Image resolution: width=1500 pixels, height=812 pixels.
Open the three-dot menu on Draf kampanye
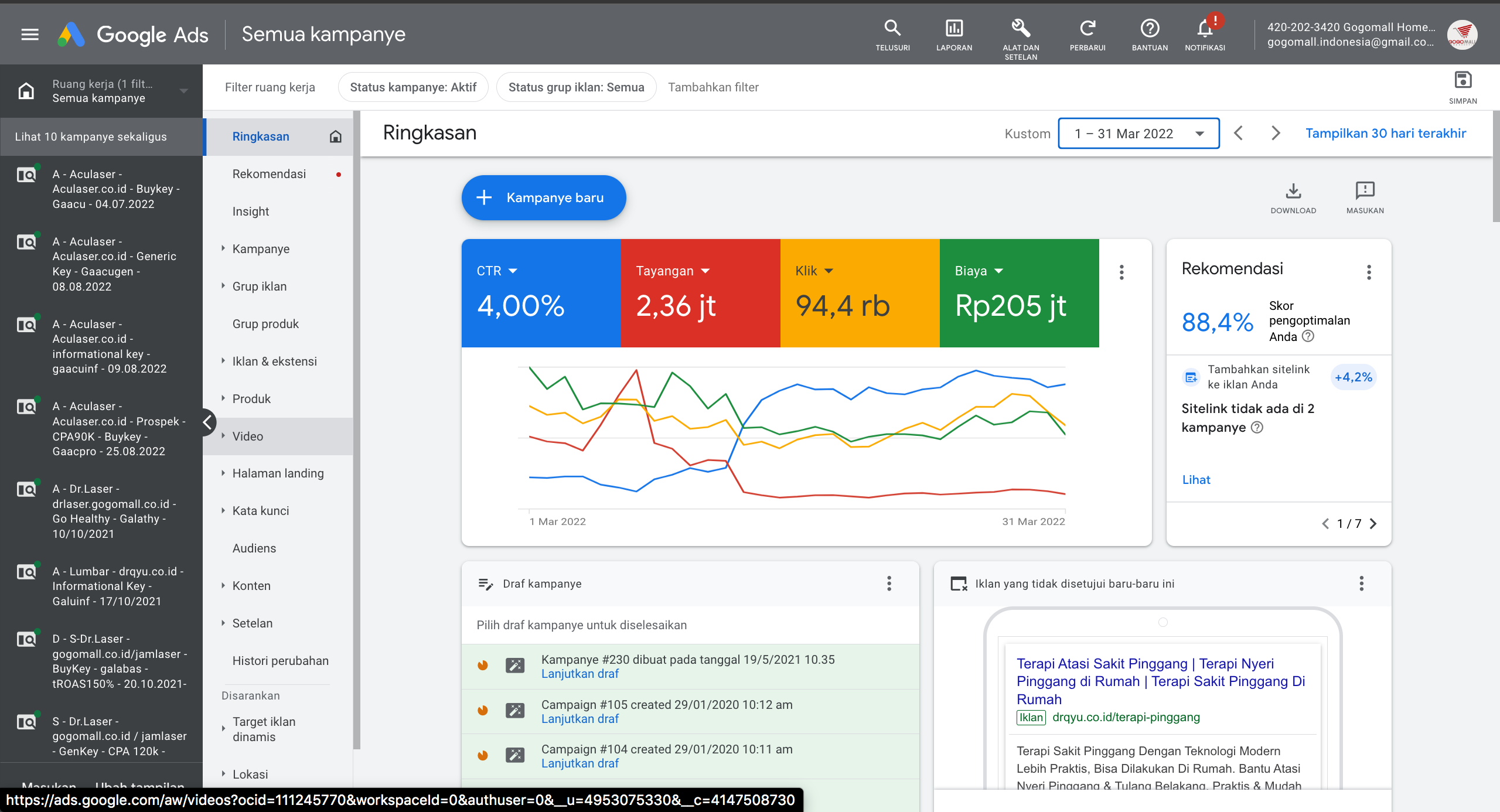[889, 584]
